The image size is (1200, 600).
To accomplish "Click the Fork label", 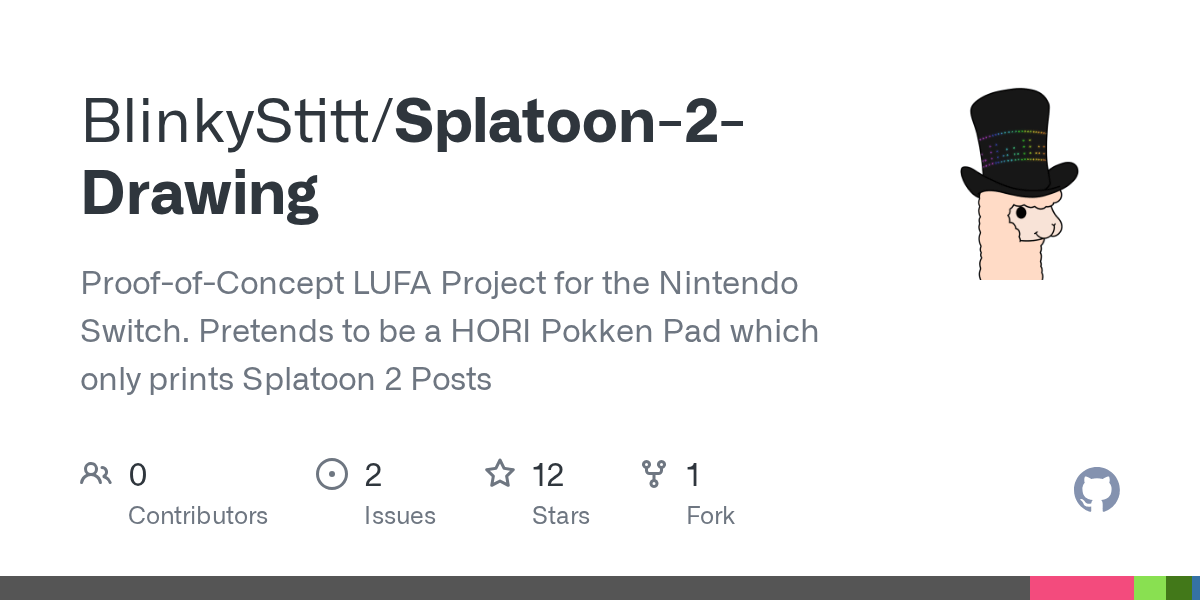I will 710,516.
